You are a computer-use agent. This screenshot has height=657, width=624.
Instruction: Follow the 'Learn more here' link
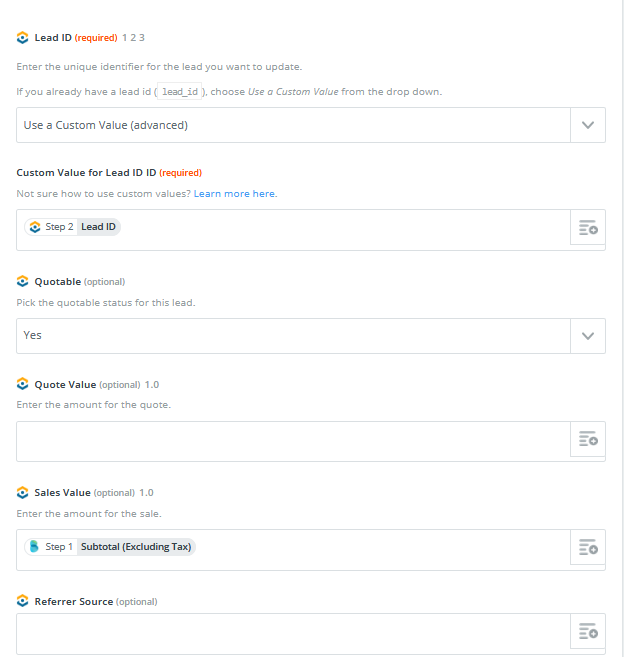(x=234, y=194)
